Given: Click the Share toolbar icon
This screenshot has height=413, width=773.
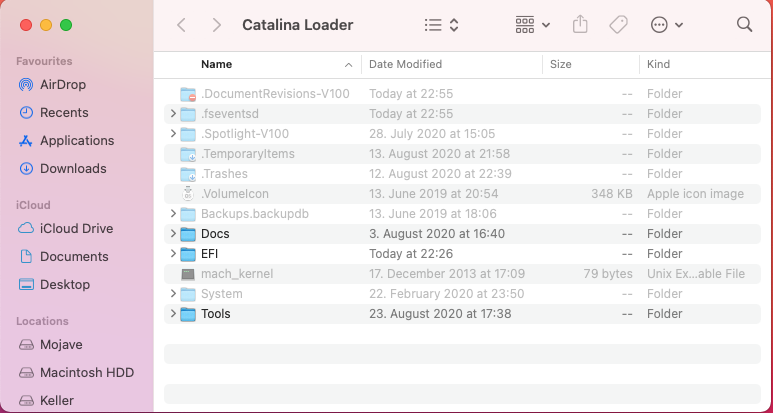Looking at the screenshot, I should coord(580,25).
